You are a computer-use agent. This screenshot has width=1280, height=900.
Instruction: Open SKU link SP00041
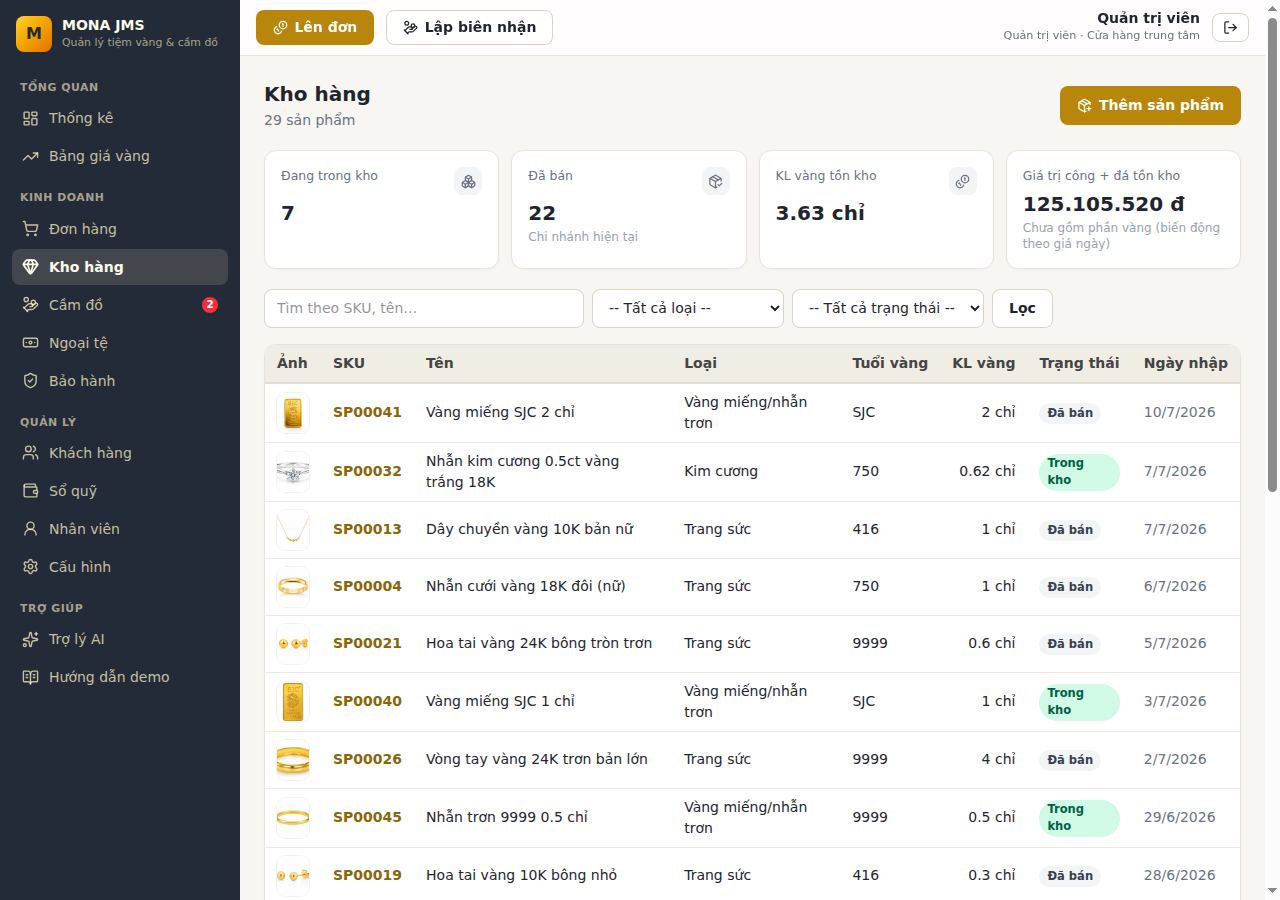(367, 412)
